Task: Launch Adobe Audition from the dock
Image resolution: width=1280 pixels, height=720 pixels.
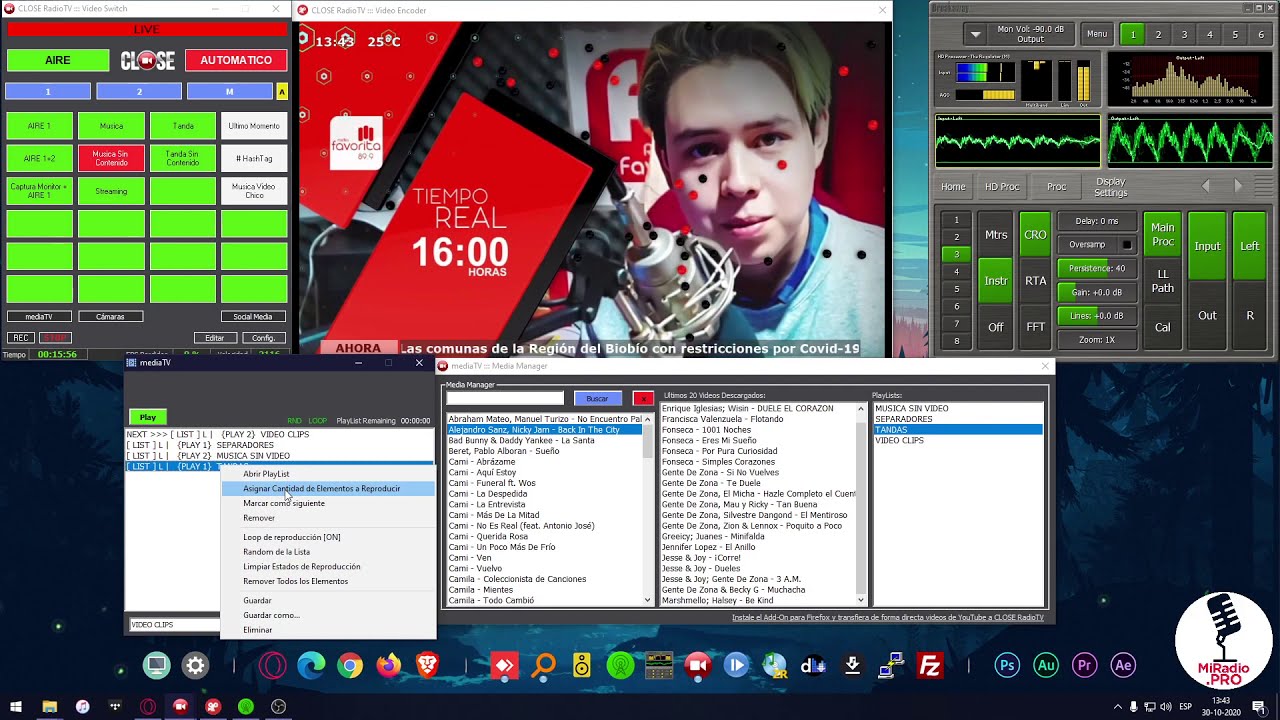Action: point(1046,665)
